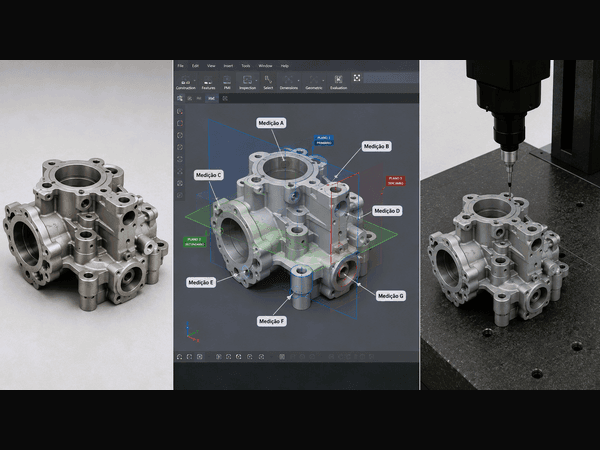Image resolution: width=600 pixels, height=450 pixels.
Task: Select the last tab icon under Select tool
Action: (x=225, y=98)
